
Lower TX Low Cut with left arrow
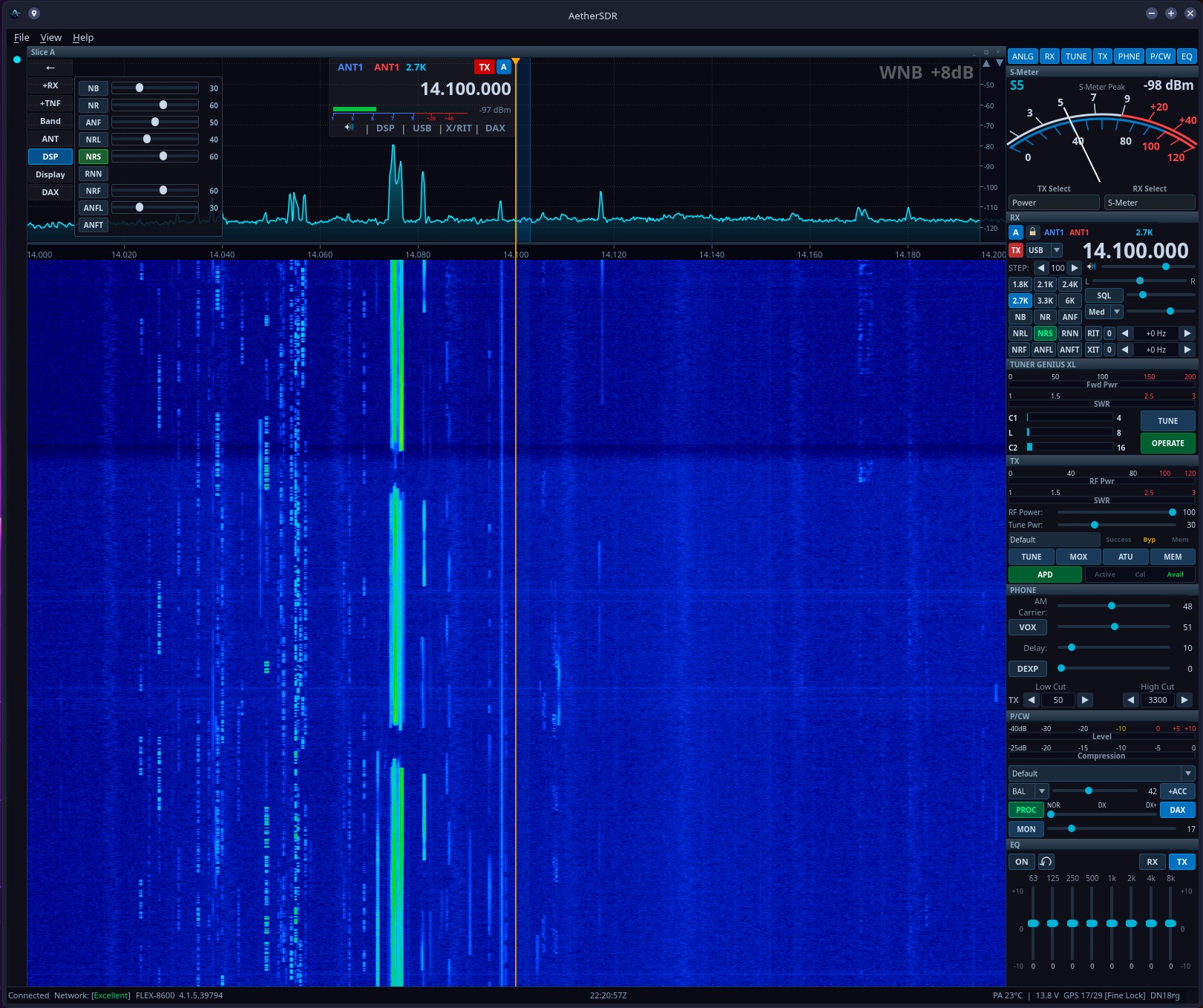tap(1031, 700)
